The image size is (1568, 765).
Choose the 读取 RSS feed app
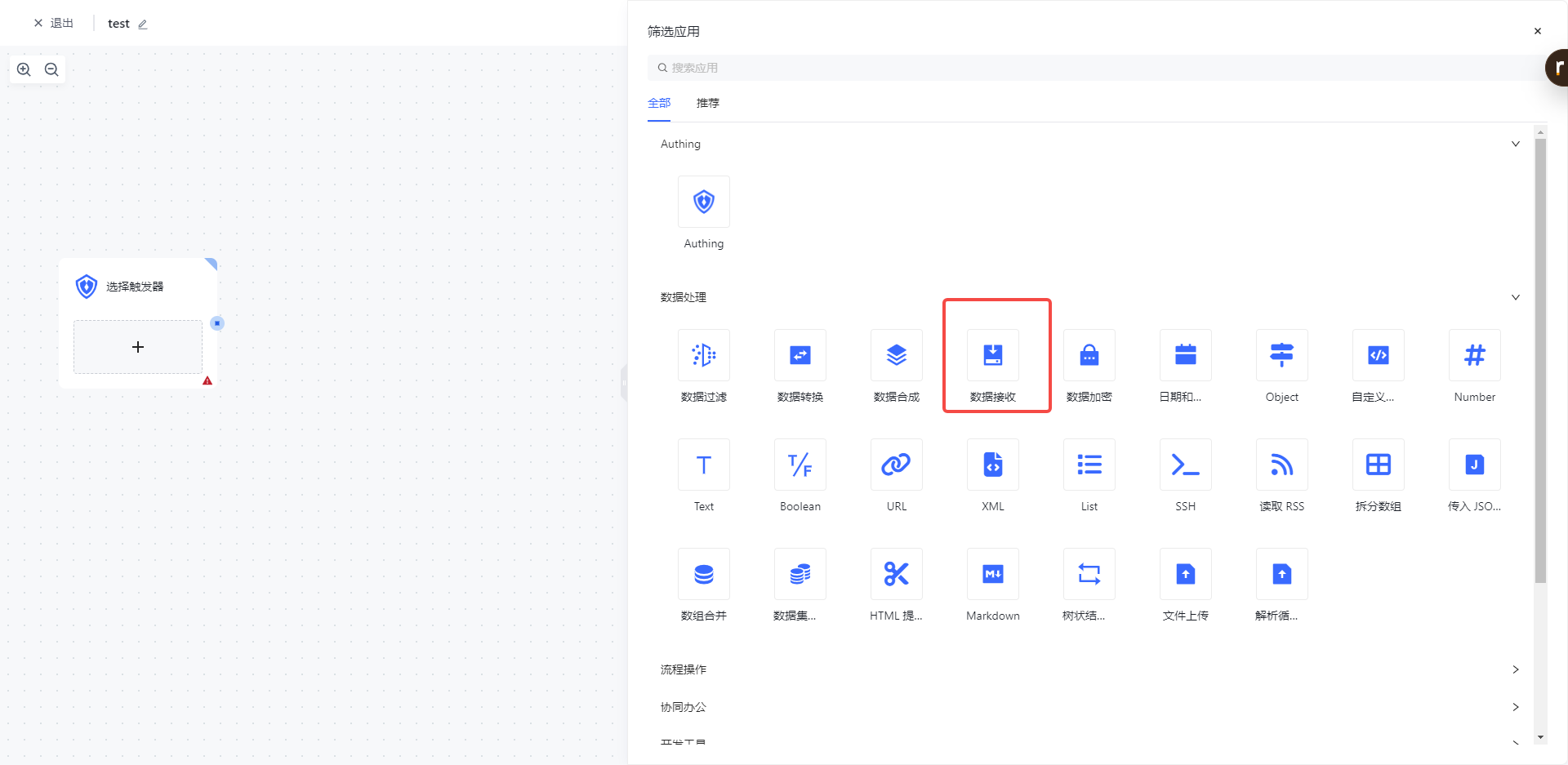[1281, 465]
